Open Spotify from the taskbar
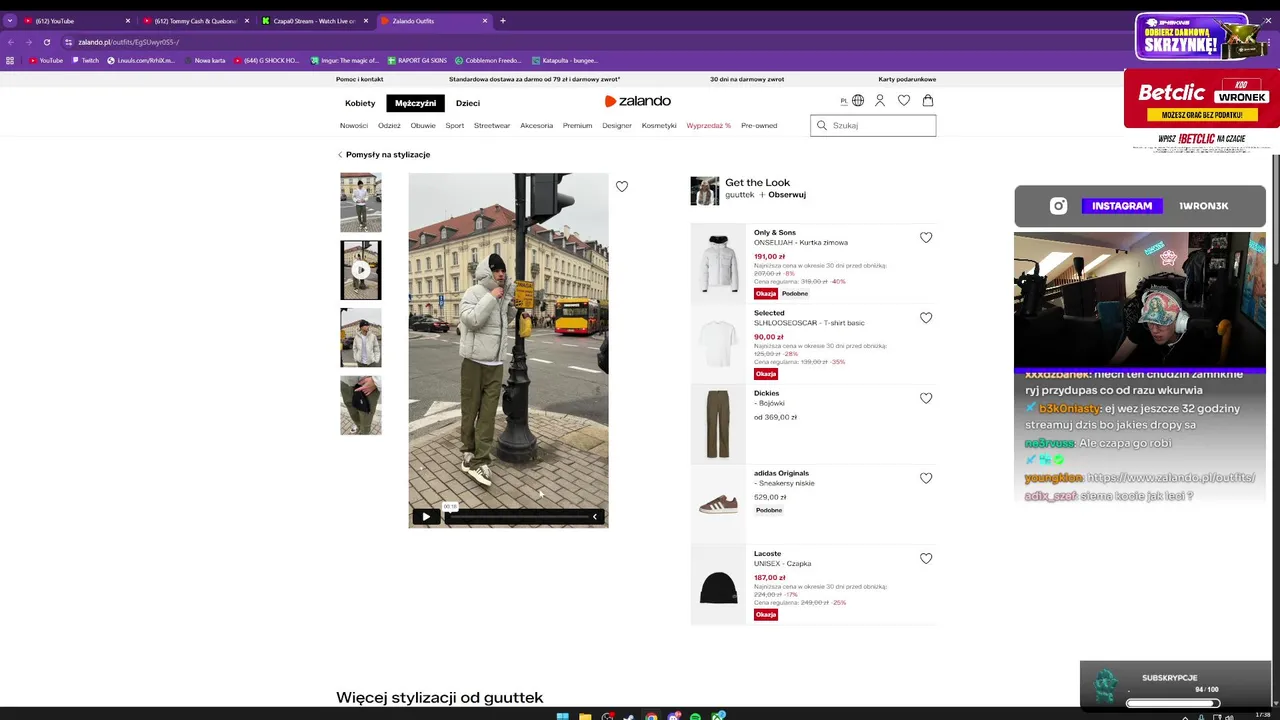 (x=695, y=716)
